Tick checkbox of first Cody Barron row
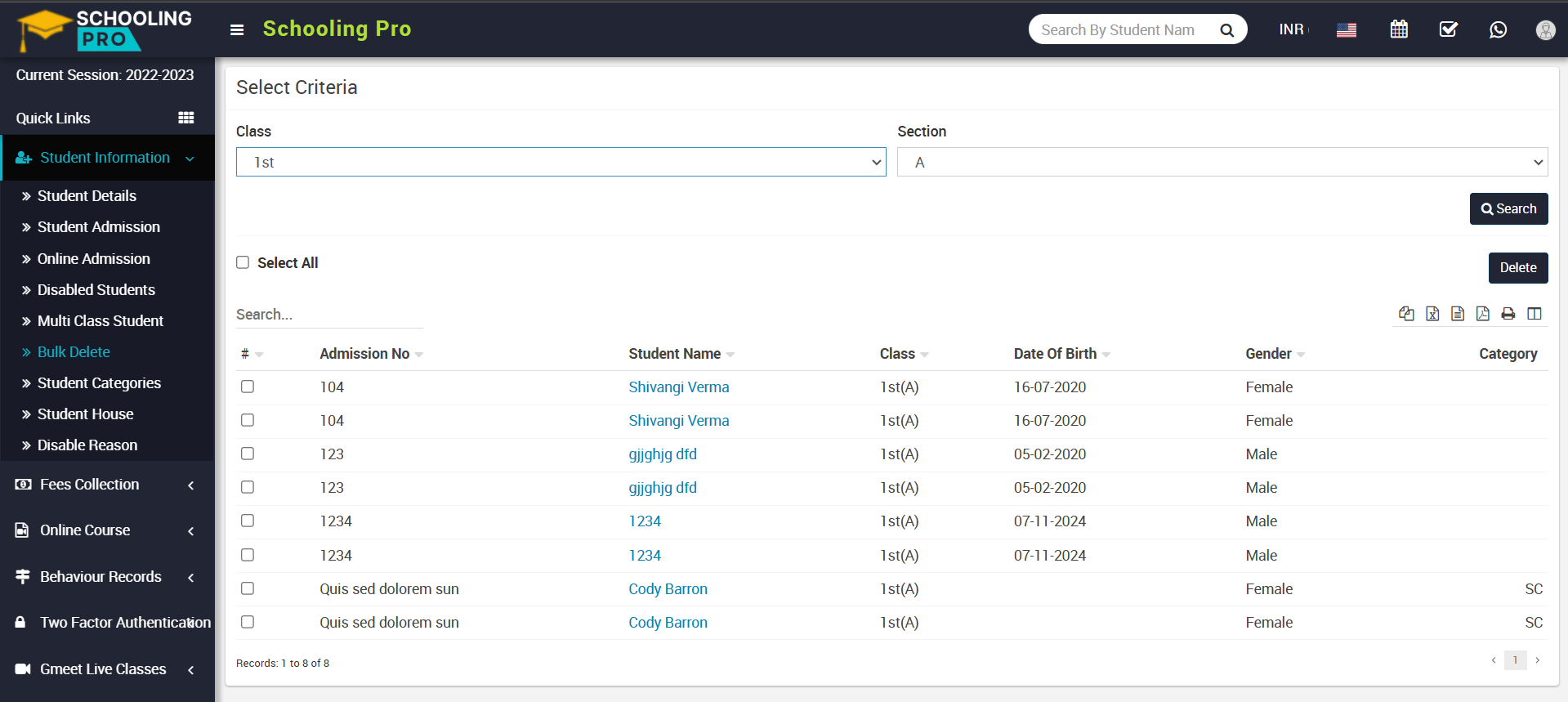 pos(248,588)
